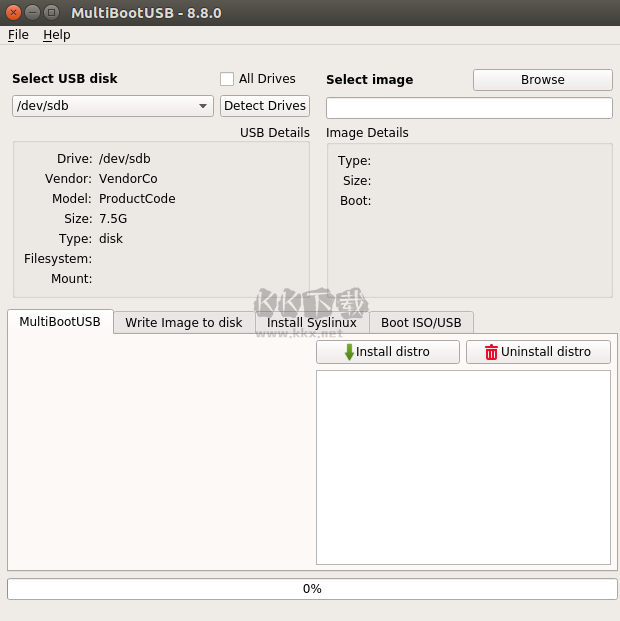Screen dimensions: 620x621
Task: Click the 0% progress bar
Action: click(312, 589)
